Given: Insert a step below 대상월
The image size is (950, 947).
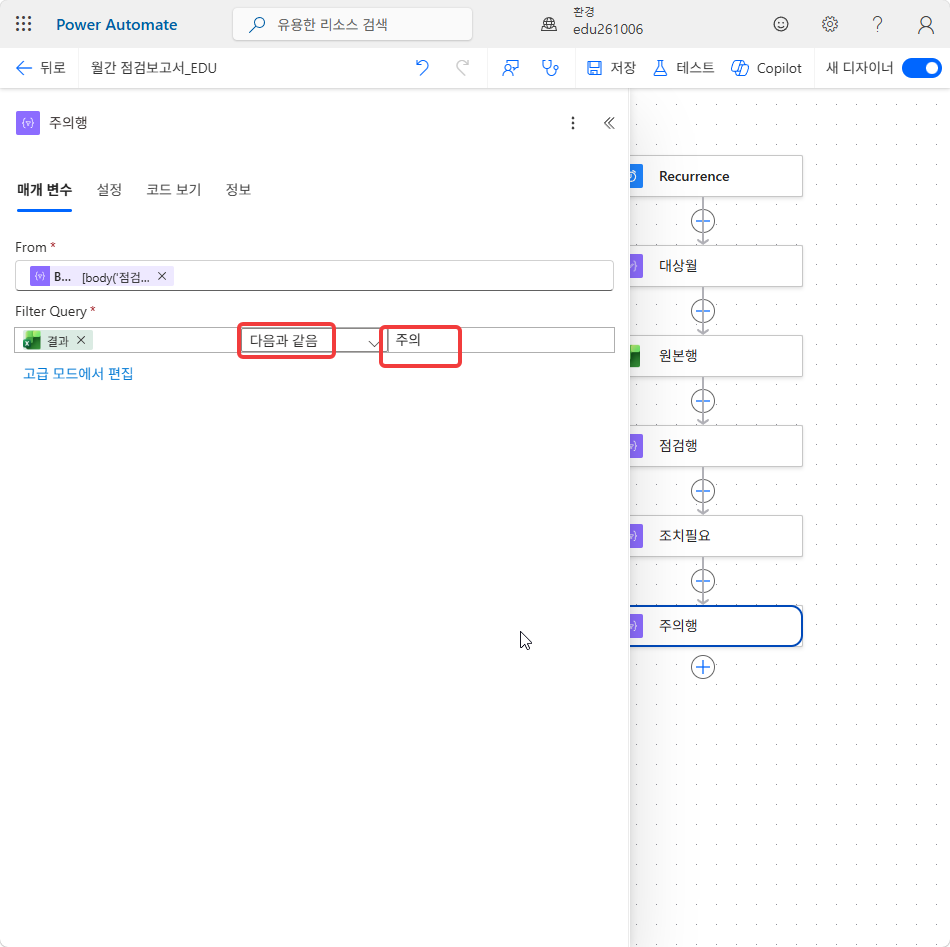Looking at the screenshot, I should tap(703, 311).
